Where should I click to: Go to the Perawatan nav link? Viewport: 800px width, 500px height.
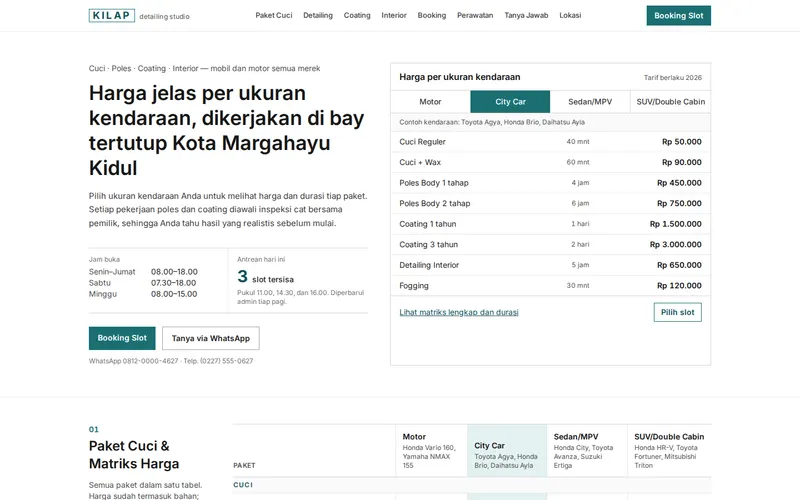coord(475,15)
